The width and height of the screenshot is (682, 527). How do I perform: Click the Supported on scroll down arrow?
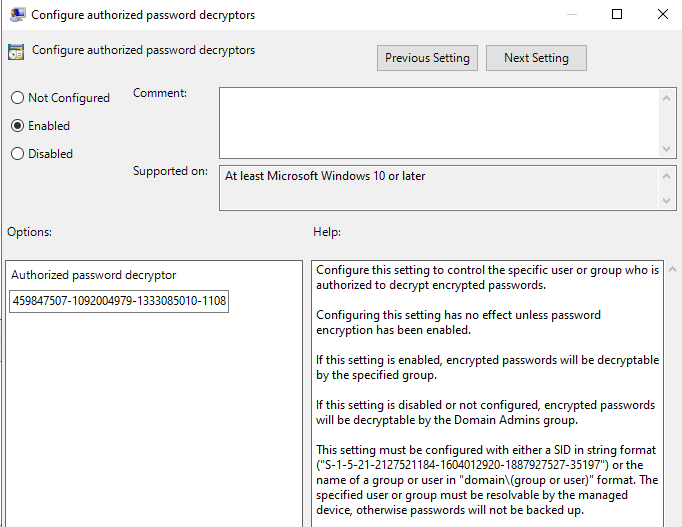coord(667,201)
